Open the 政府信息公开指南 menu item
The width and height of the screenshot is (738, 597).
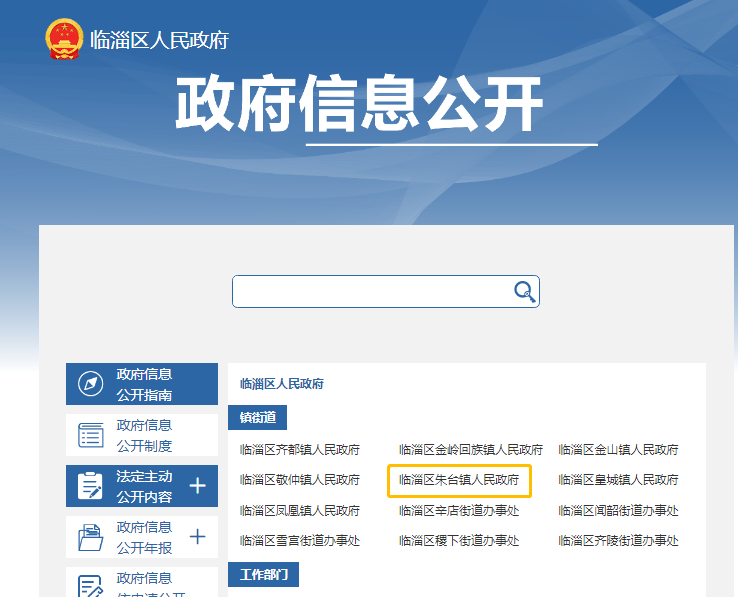(144, 384)
